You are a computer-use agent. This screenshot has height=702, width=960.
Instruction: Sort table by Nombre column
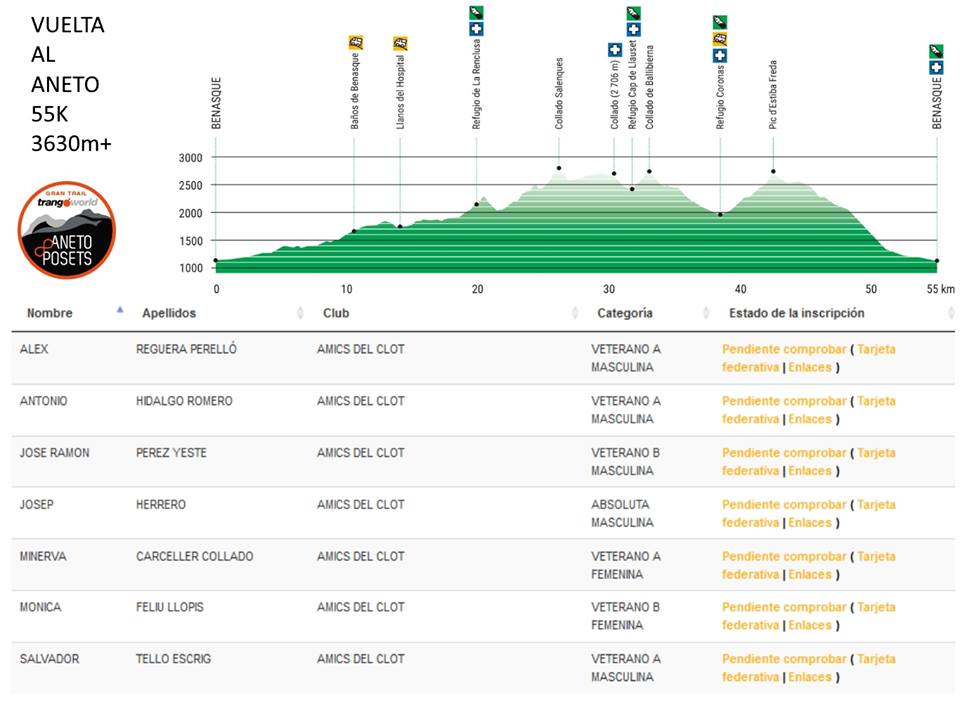50,313
